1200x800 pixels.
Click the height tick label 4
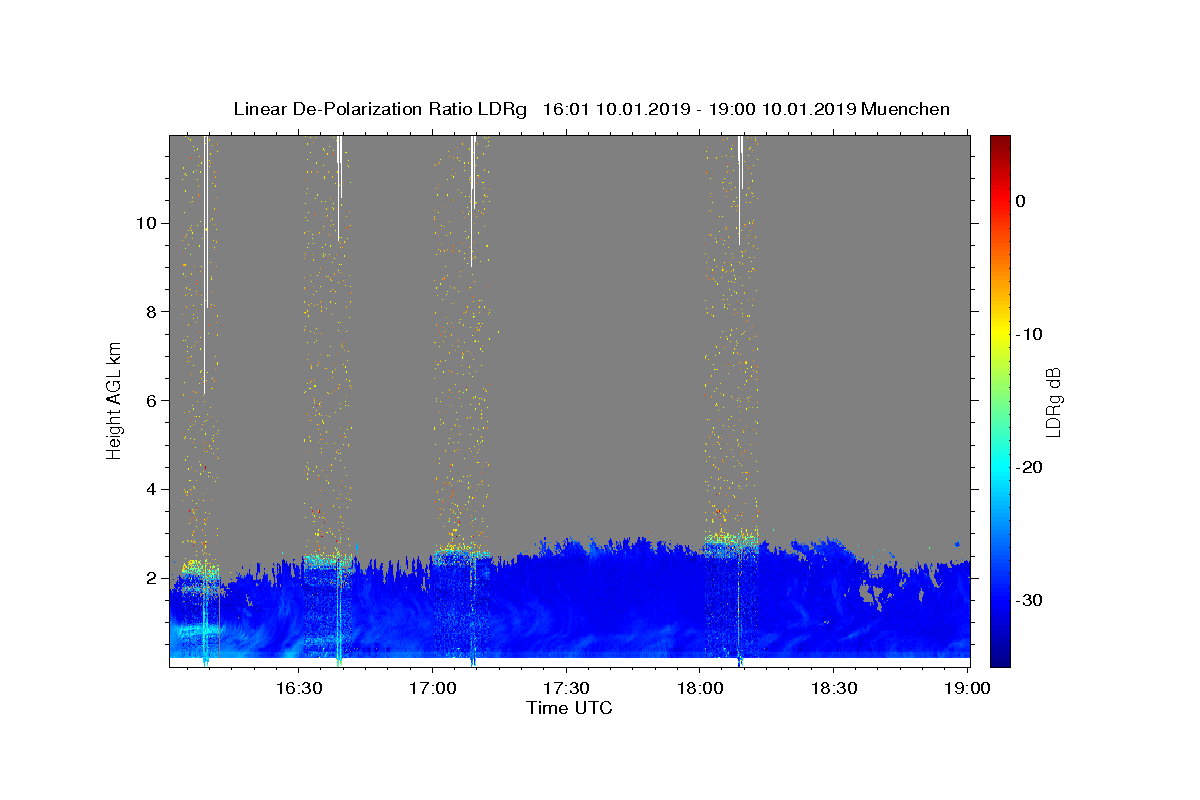[150, 489]
